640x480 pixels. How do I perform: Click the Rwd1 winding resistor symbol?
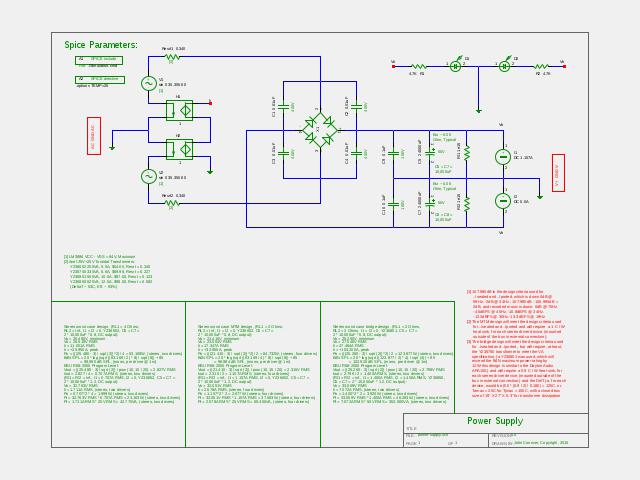[x=172, y=57]
